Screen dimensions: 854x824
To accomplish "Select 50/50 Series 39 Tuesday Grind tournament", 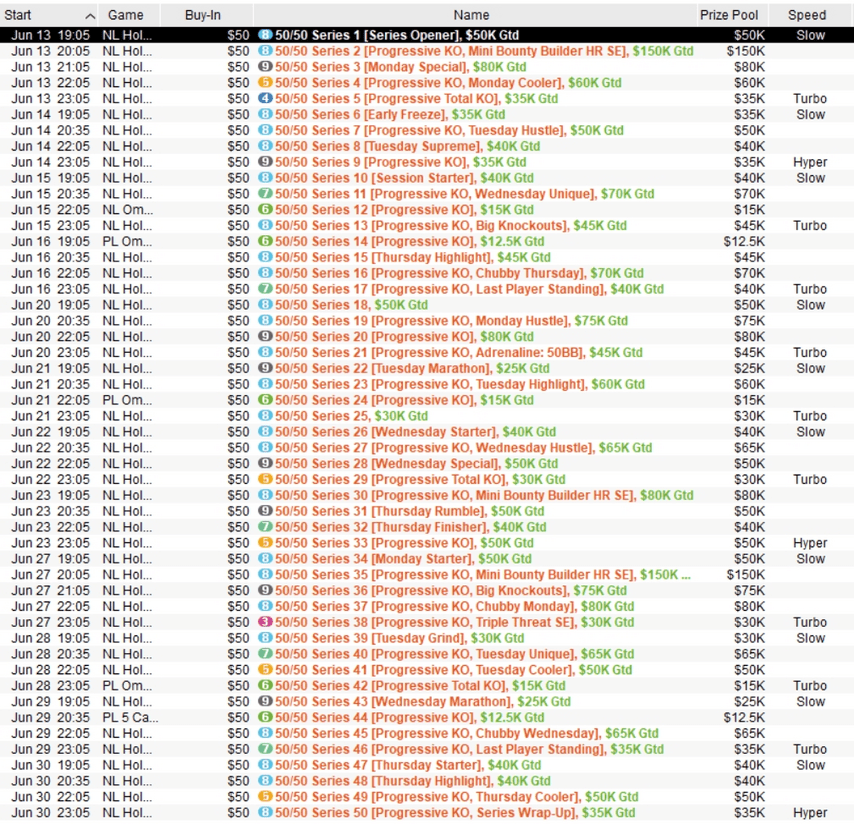I will (427, 638).
